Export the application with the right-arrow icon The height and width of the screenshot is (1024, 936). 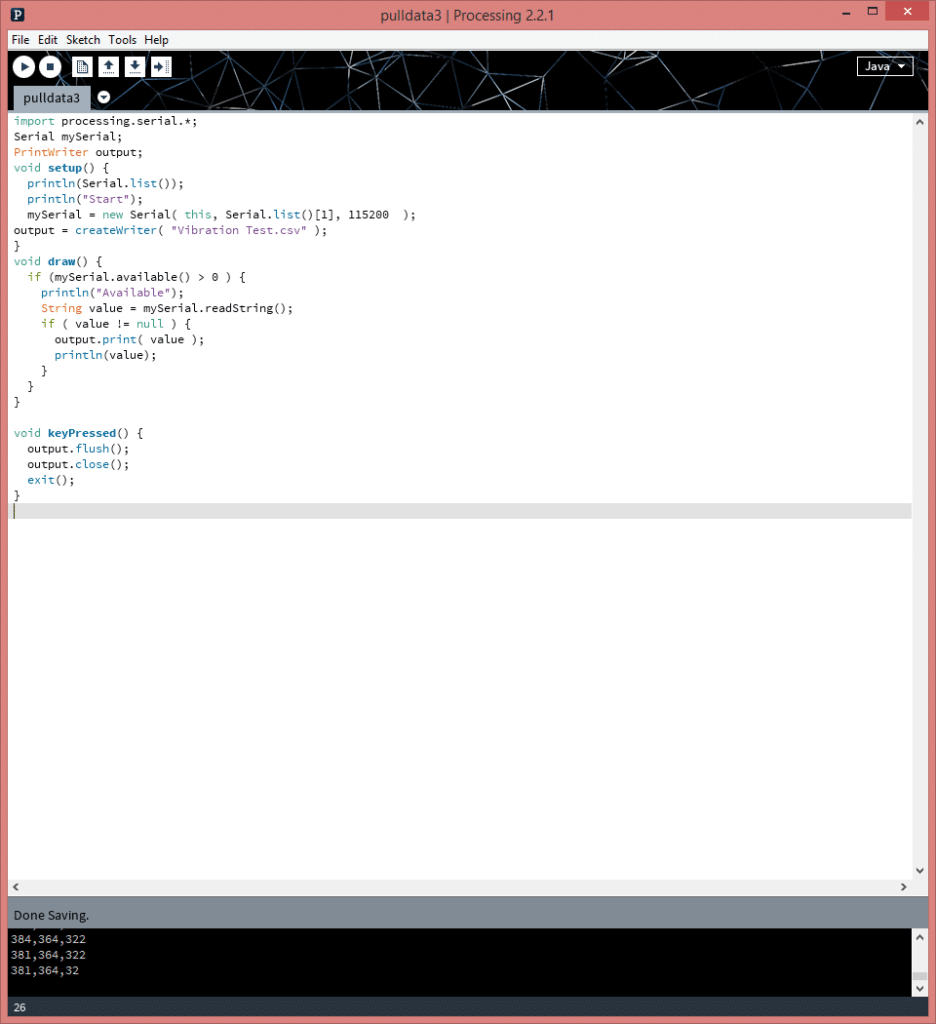point(161,67)
